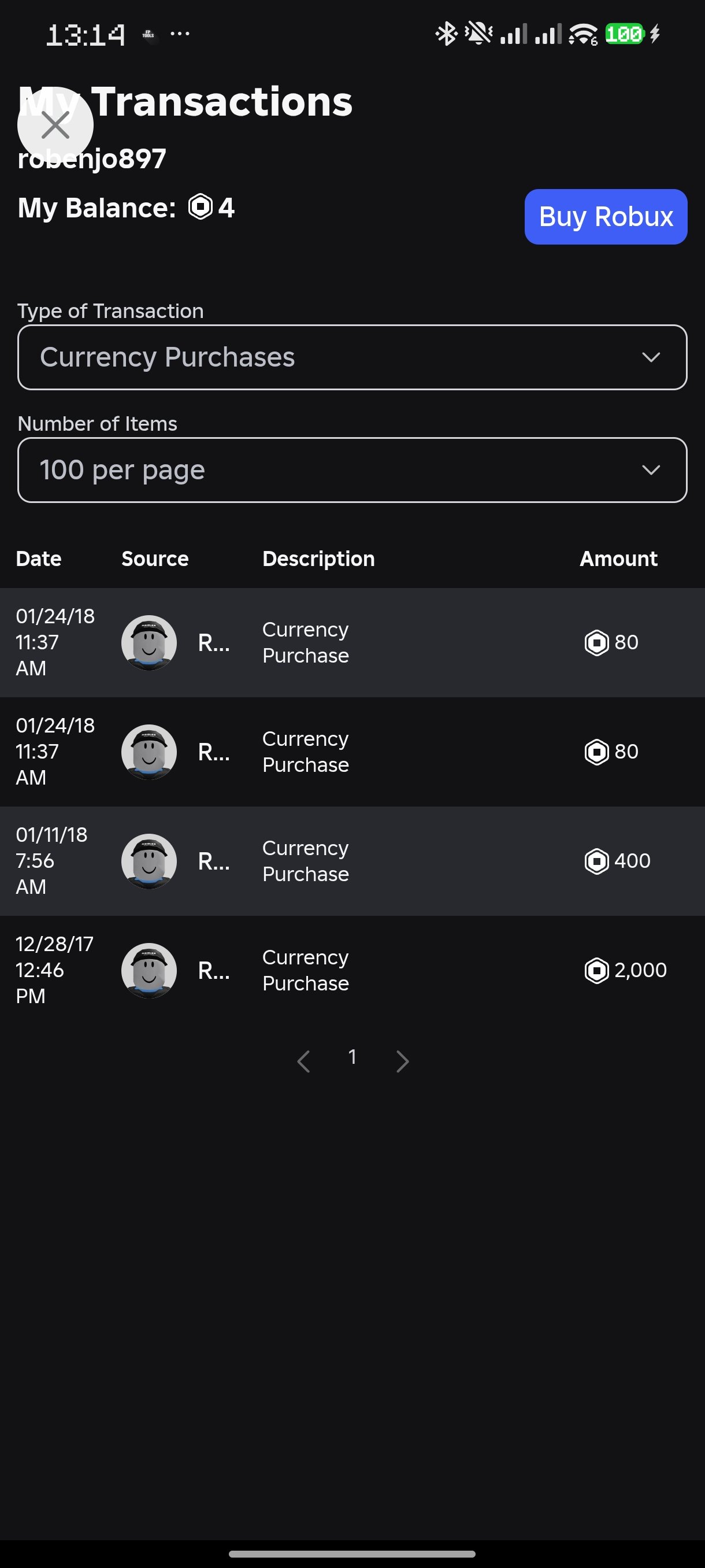Go to the previous transactions page
The height and width of the screenshot is (1568, 705).
coord(303,1061)
